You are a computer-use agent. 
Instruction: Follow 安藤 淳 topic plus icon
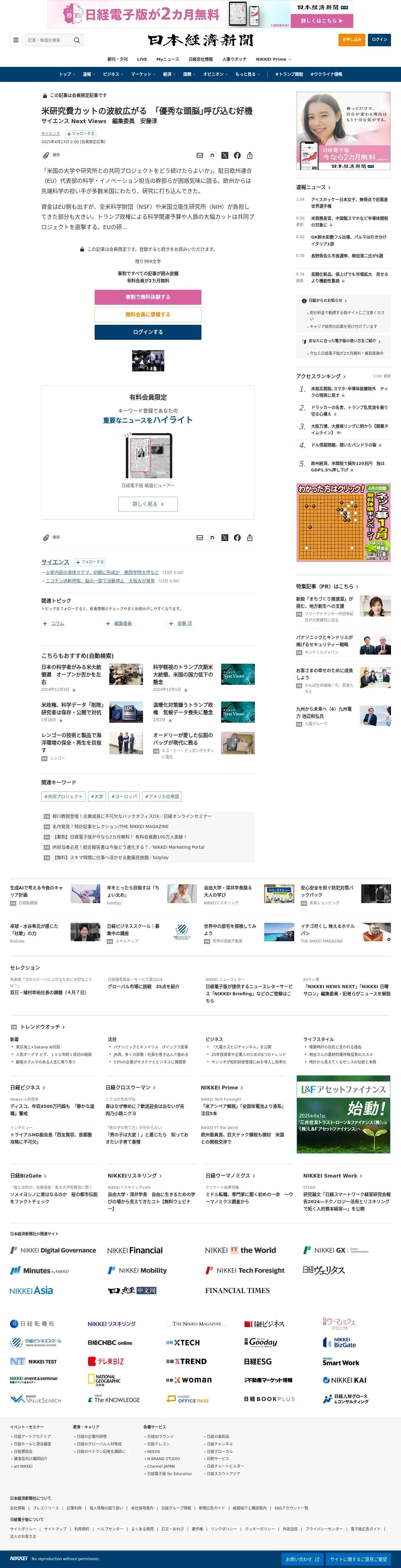click(x=171, y=623)
